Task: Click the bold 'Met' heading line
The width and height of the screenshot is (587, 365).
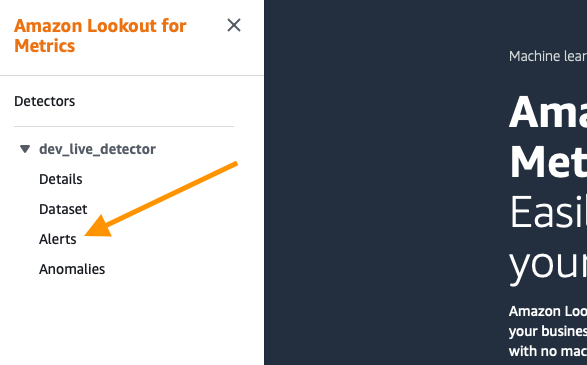Action: coord(548,162)
